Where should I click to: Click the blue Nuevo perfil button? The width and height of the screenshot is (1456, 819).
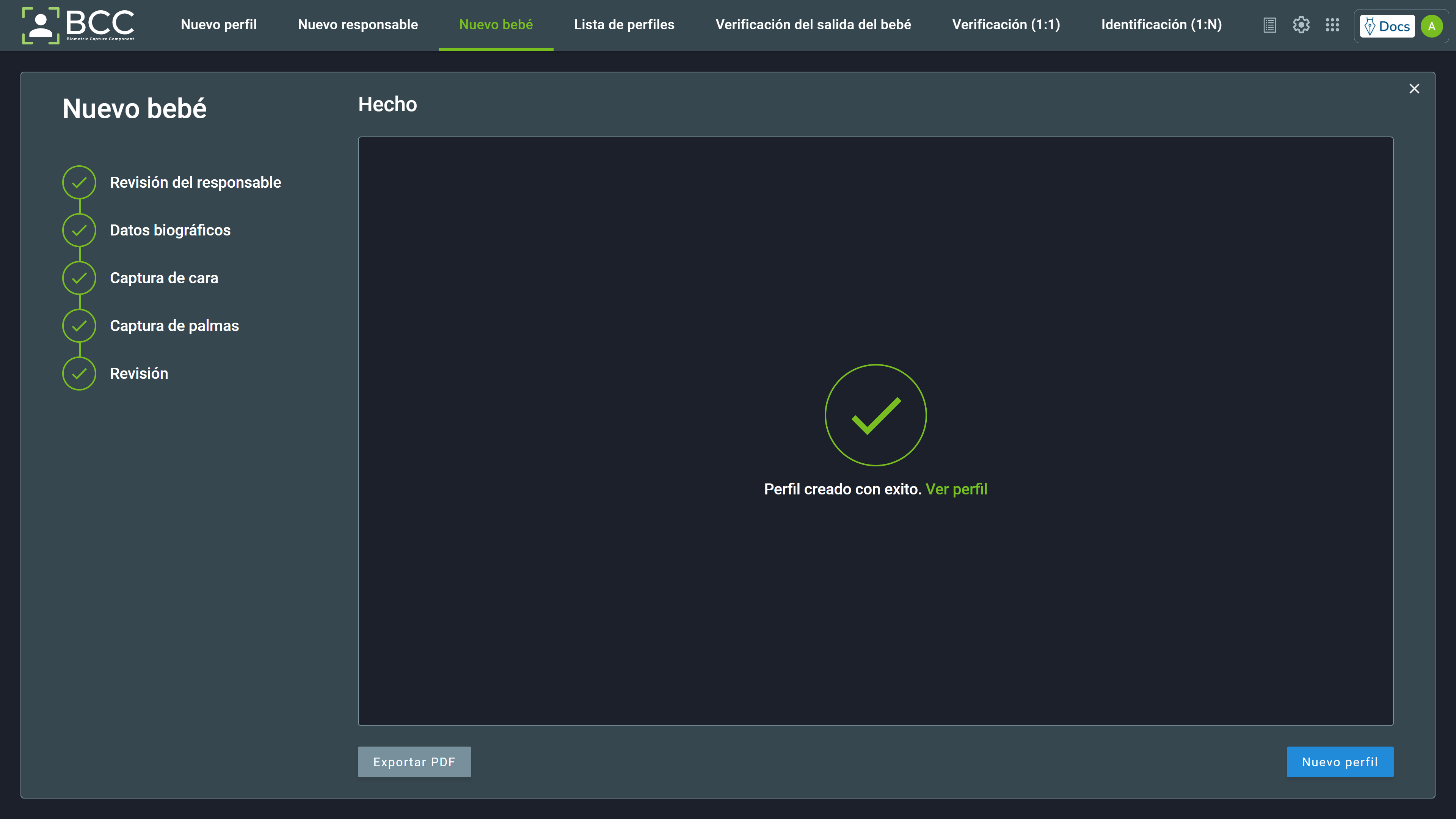(1340, 762)
